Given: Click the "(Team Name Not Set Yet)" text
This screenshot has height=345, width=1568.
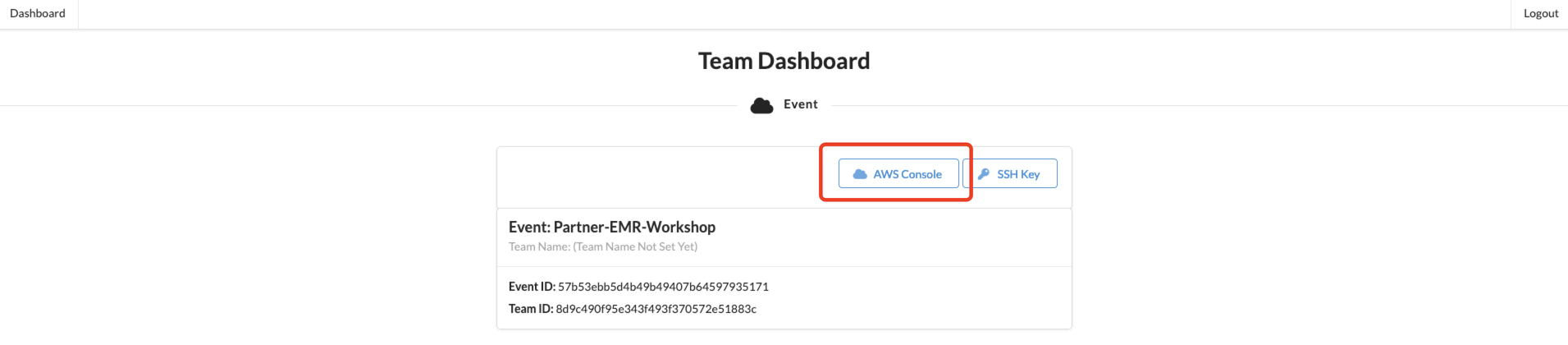Looking at the screenshot, I should pyautogui.click(x=635, y=246).
